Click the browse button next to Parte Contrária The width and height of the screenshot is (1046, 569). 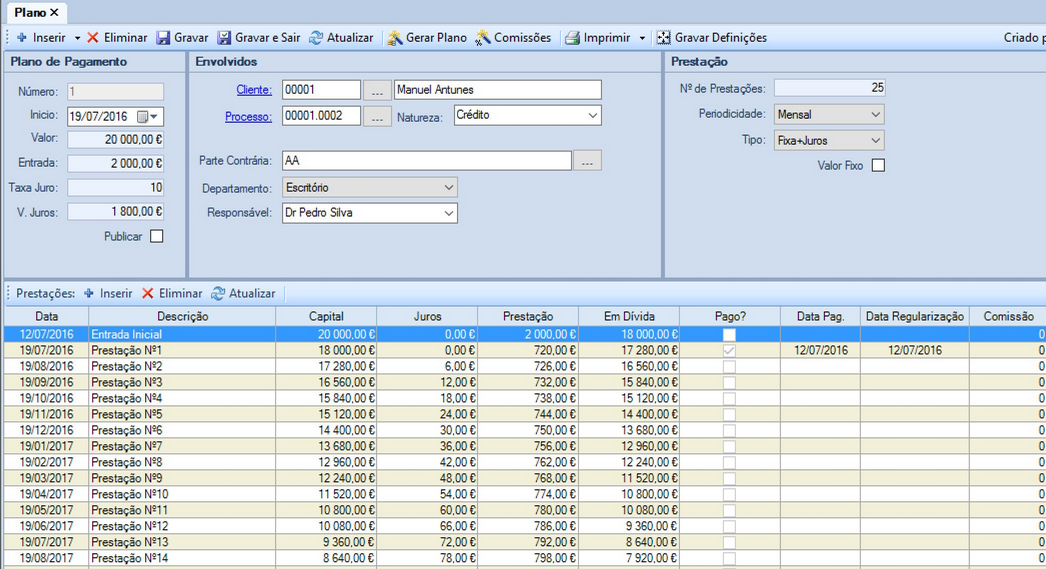(587, 161)
